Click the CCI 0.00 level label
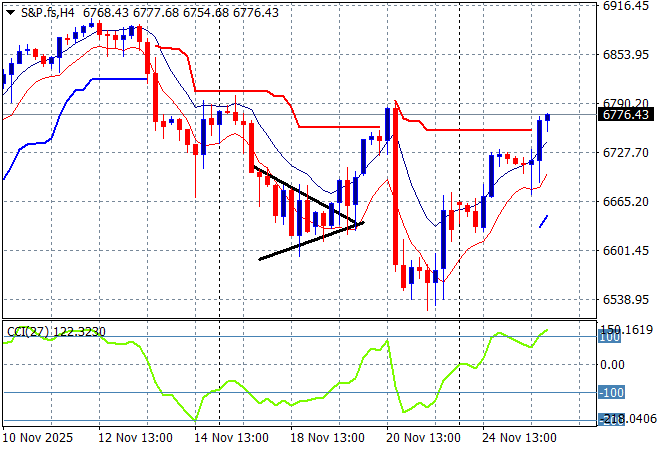Screen dimensions: 660x450 pos(612,365)
